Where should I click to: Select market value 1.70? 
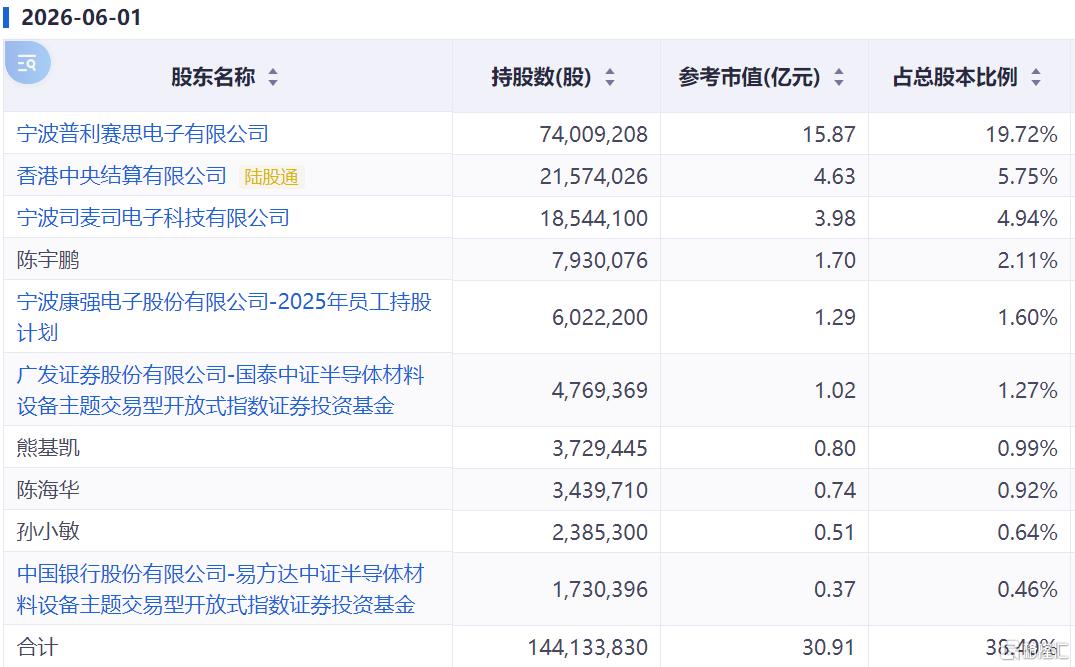pos(834,260)
